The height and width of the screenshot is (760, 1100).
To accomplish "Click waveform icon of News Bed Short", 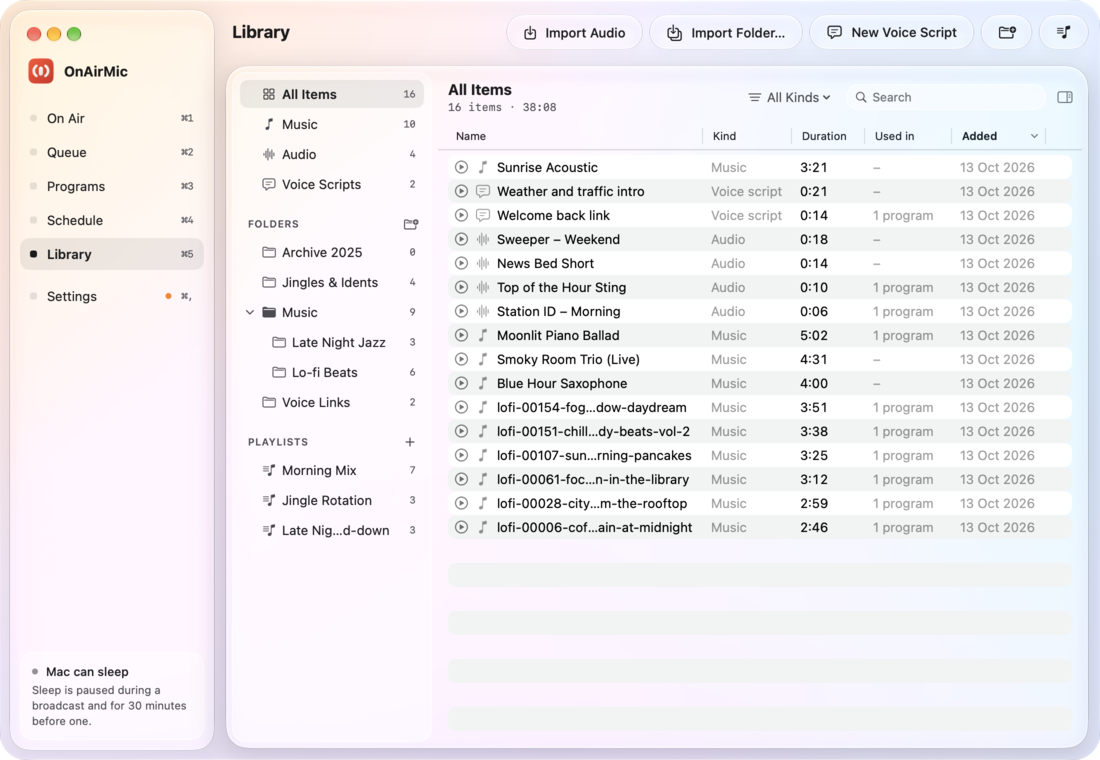I will [x=483, y=263].
